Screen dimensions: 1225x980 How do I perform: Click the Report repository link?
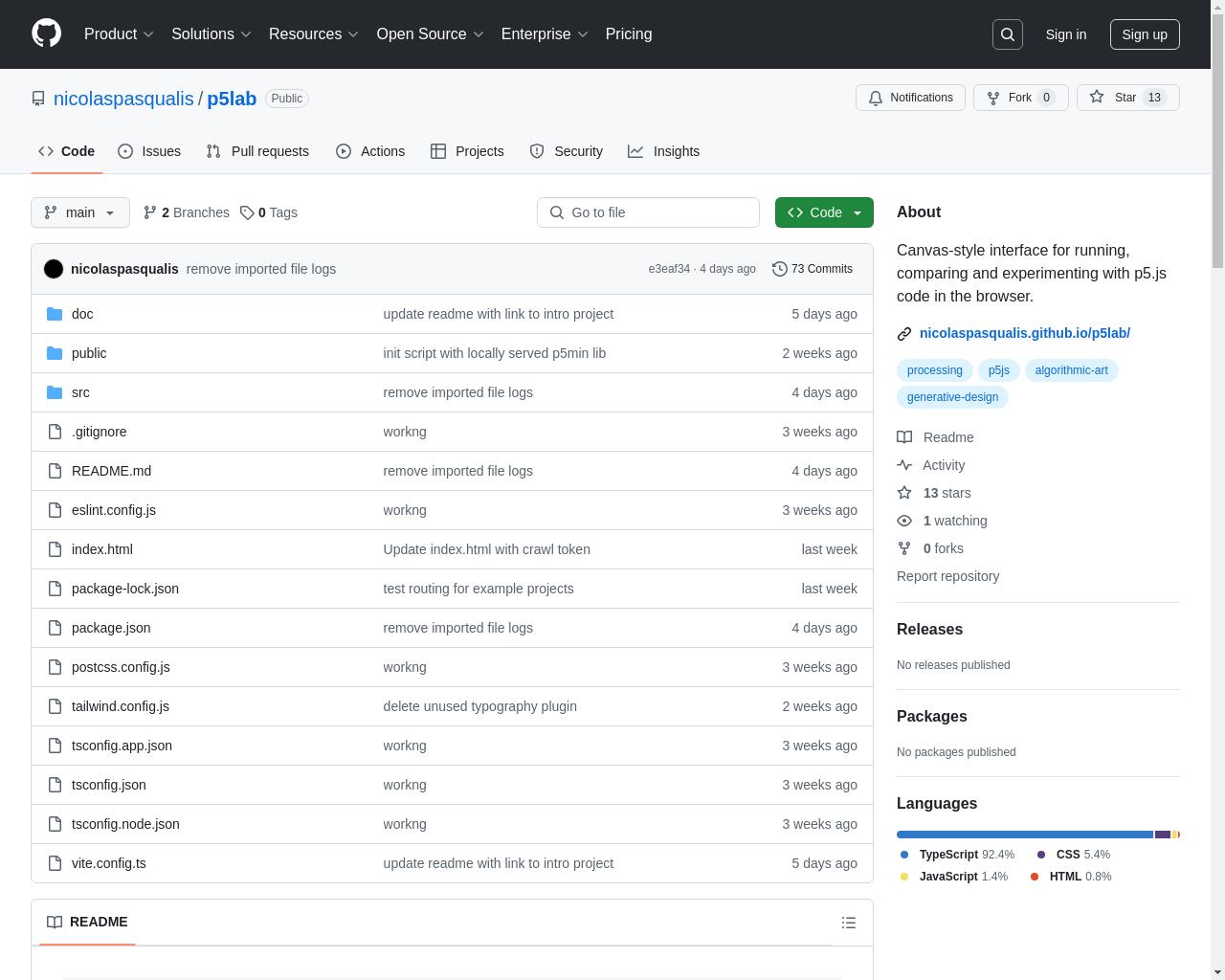click(x=947, y=576)
